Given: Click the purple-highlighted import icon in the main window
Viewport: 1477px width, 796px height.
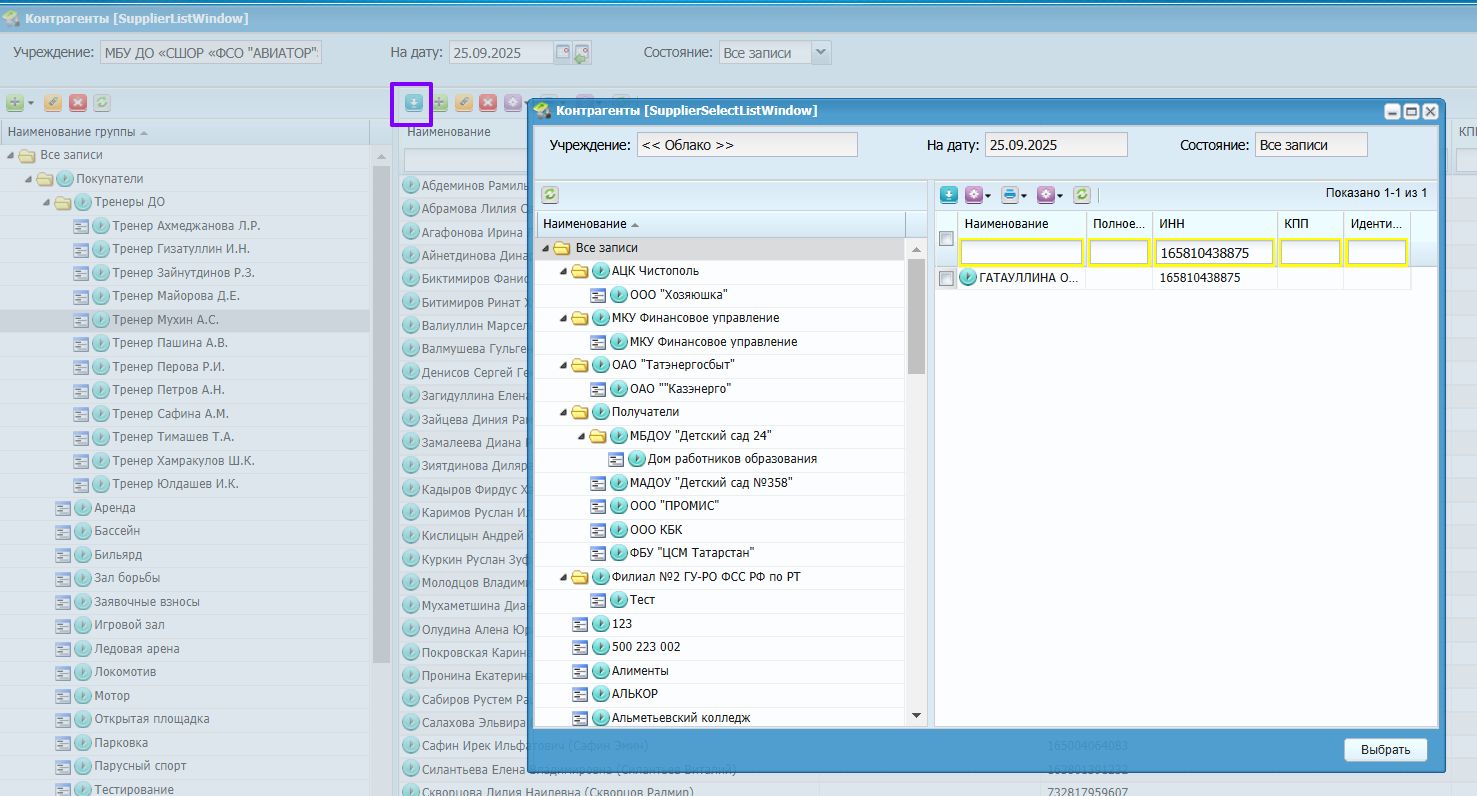Looking at the screenshot, I should pyautogui.click(x=413, y=102).
